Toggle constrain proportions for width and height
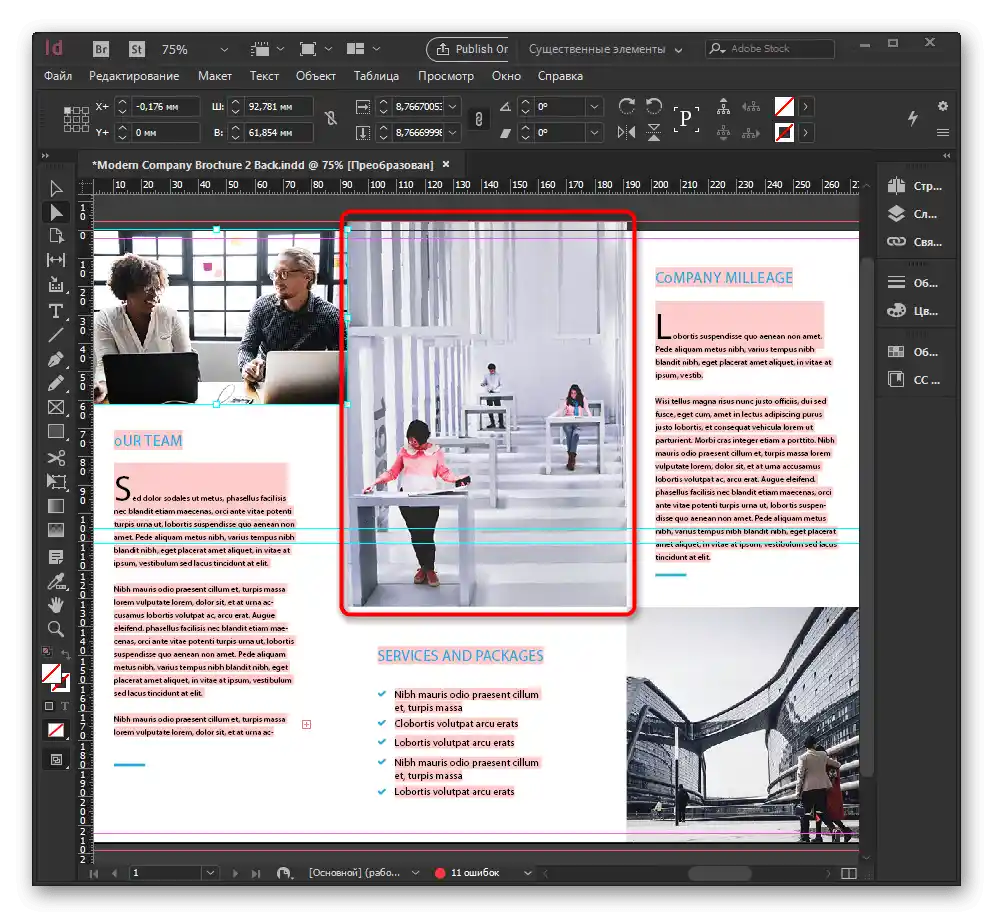This screenshot has height=918, width=993. click(331, 119)
